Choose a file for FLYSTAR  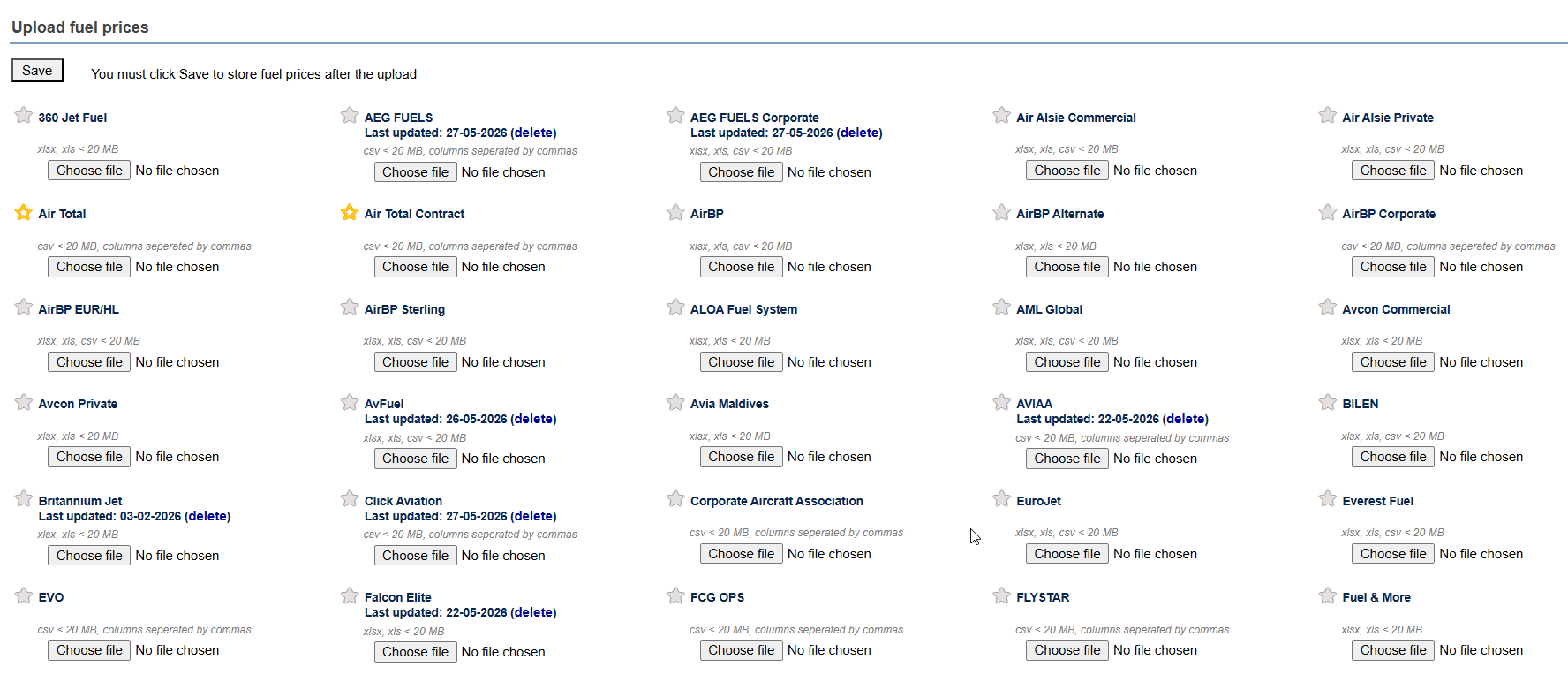tap(1067, 650)
